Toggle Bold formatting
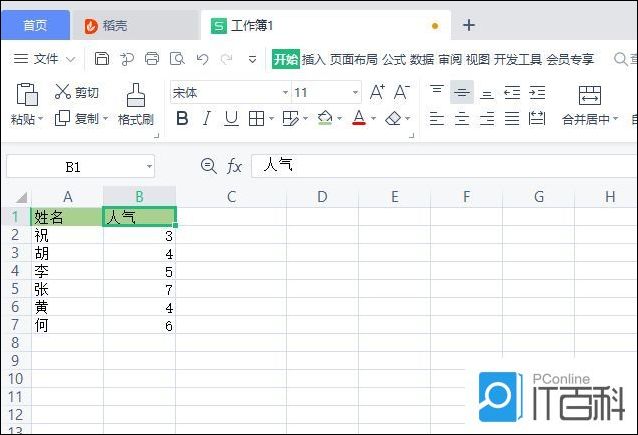Screen dimensions: 638x435 point(182,119)
